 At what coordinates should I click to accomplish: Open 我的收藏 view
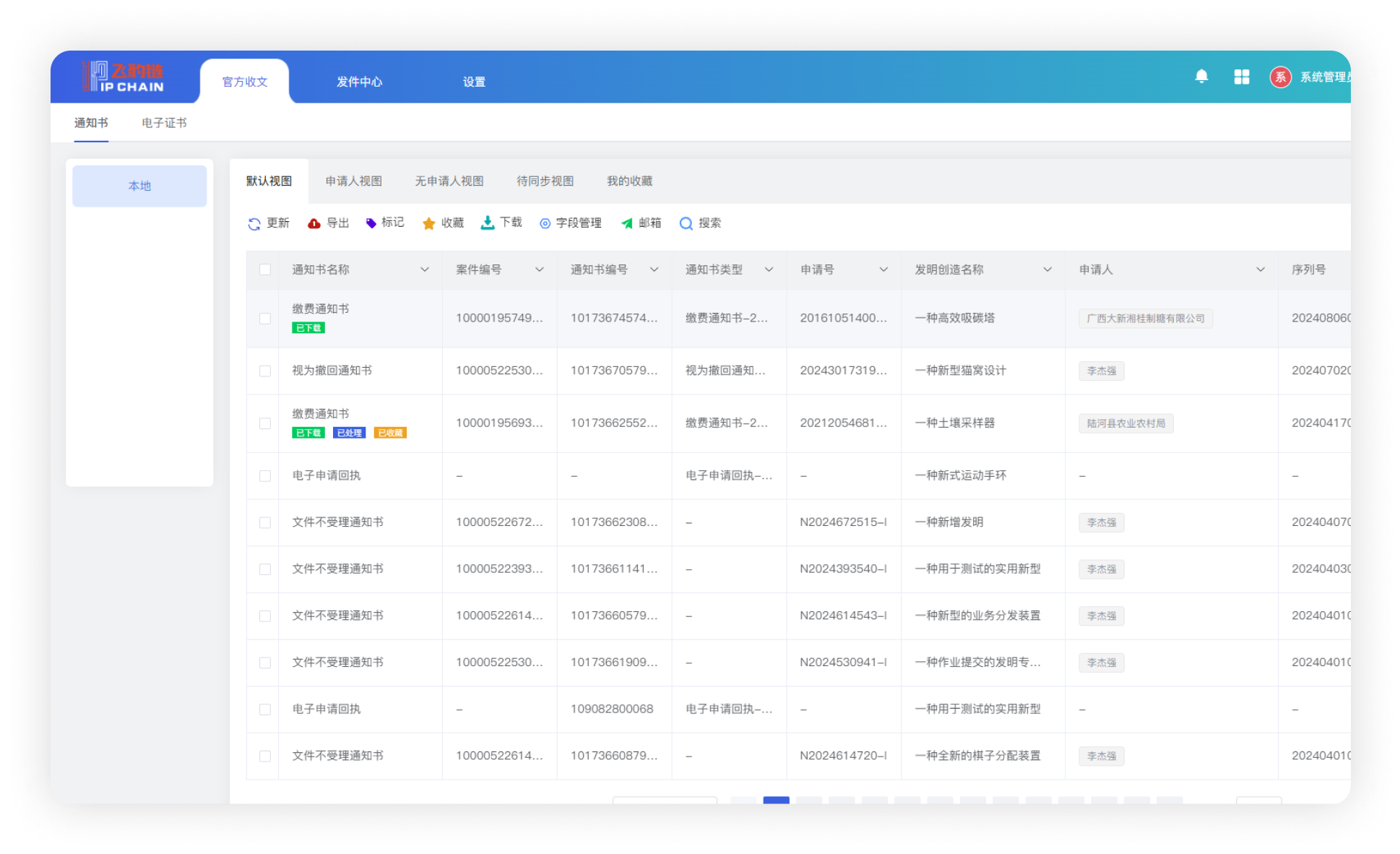629,181
